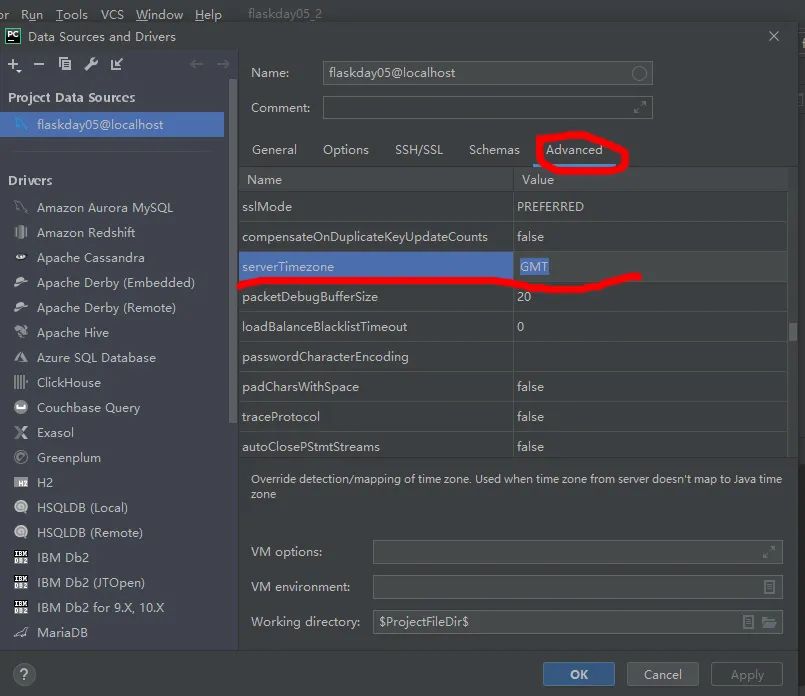Select flaskday05@localhost data source
The image size is (805, 696).
(x=112, y=125)
